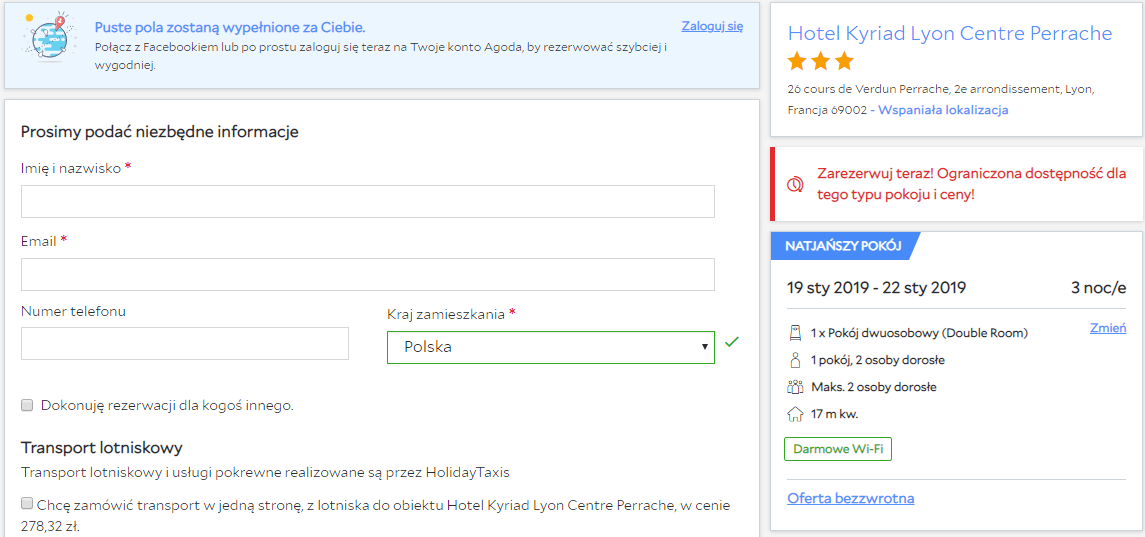Click the group icon beside Maks. 2 osoby
The width and height of the screenshot is (1145, 537).
coord(795,387)
